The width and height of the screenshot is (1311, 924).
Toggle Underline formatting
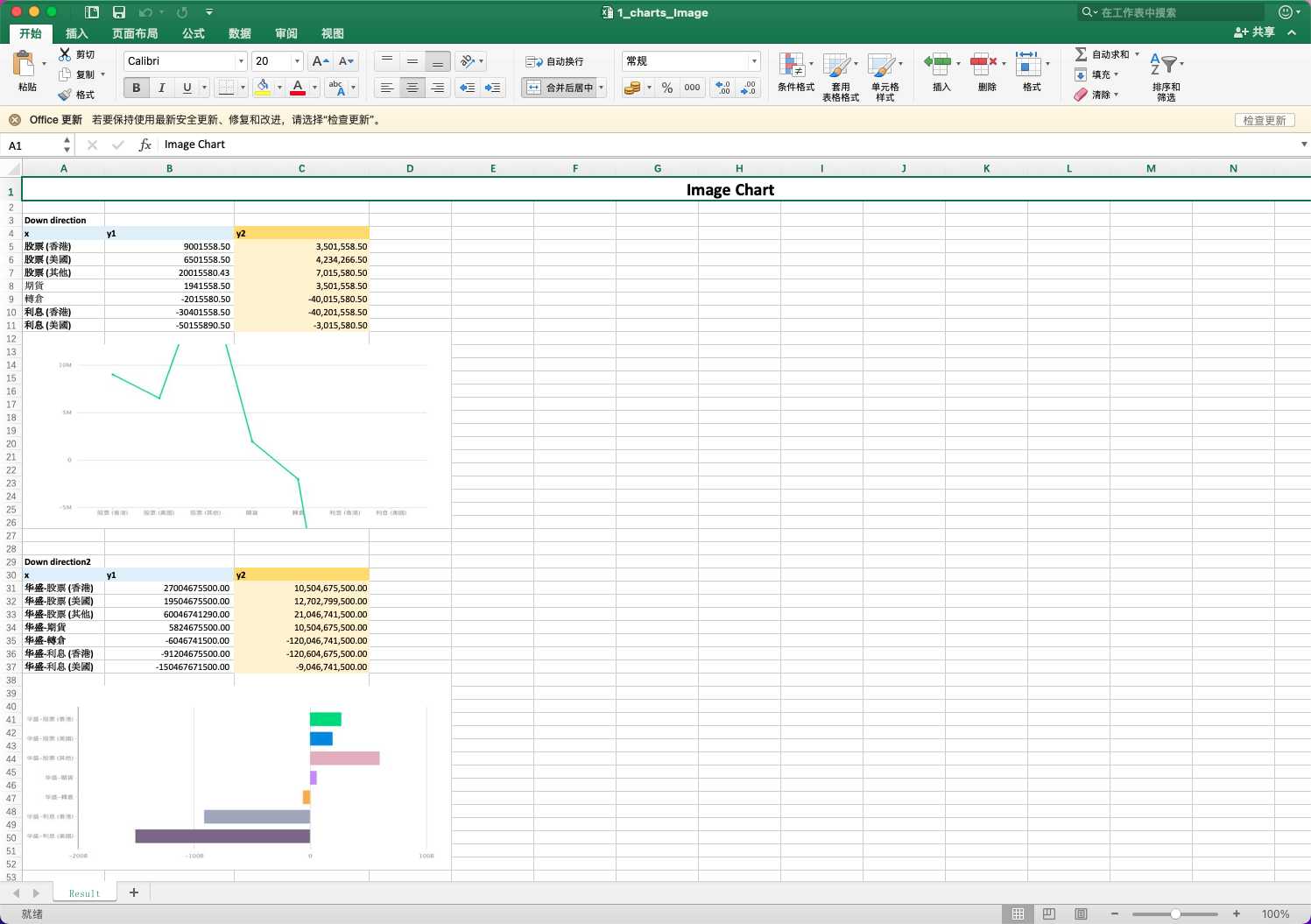coord(187,88)
